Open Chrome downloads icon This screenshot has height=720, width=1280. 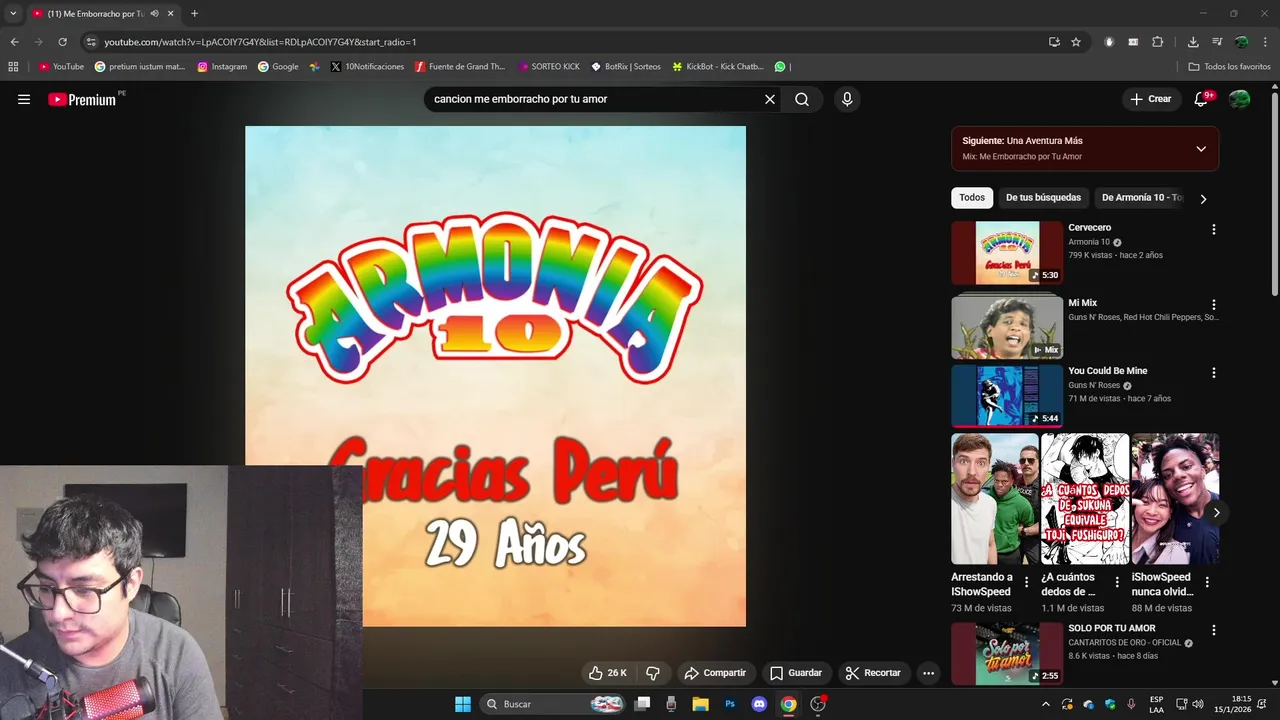click(1193, 42)
